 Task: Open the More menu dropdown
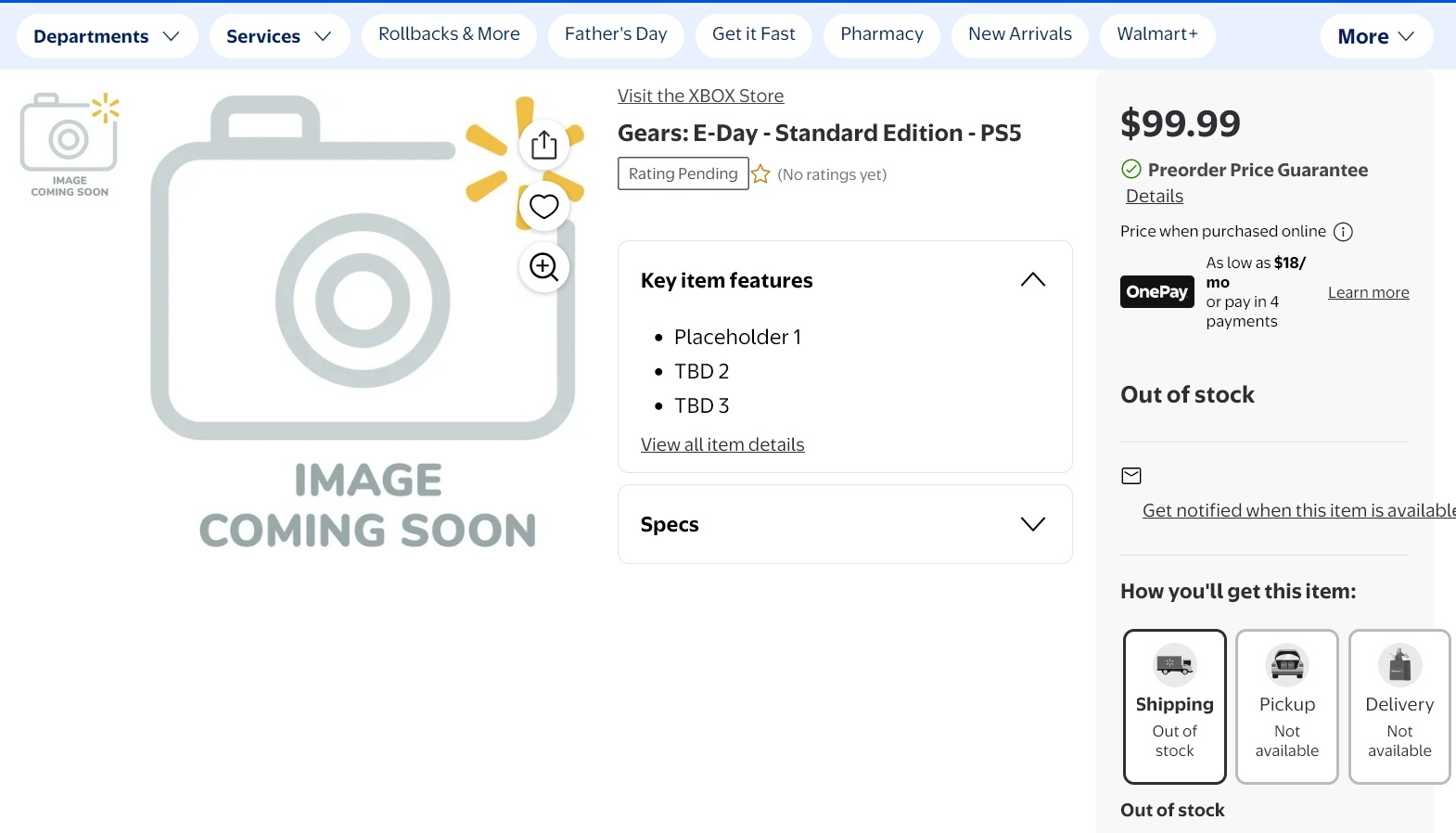pyautogui.click(x=1376, y=36)
